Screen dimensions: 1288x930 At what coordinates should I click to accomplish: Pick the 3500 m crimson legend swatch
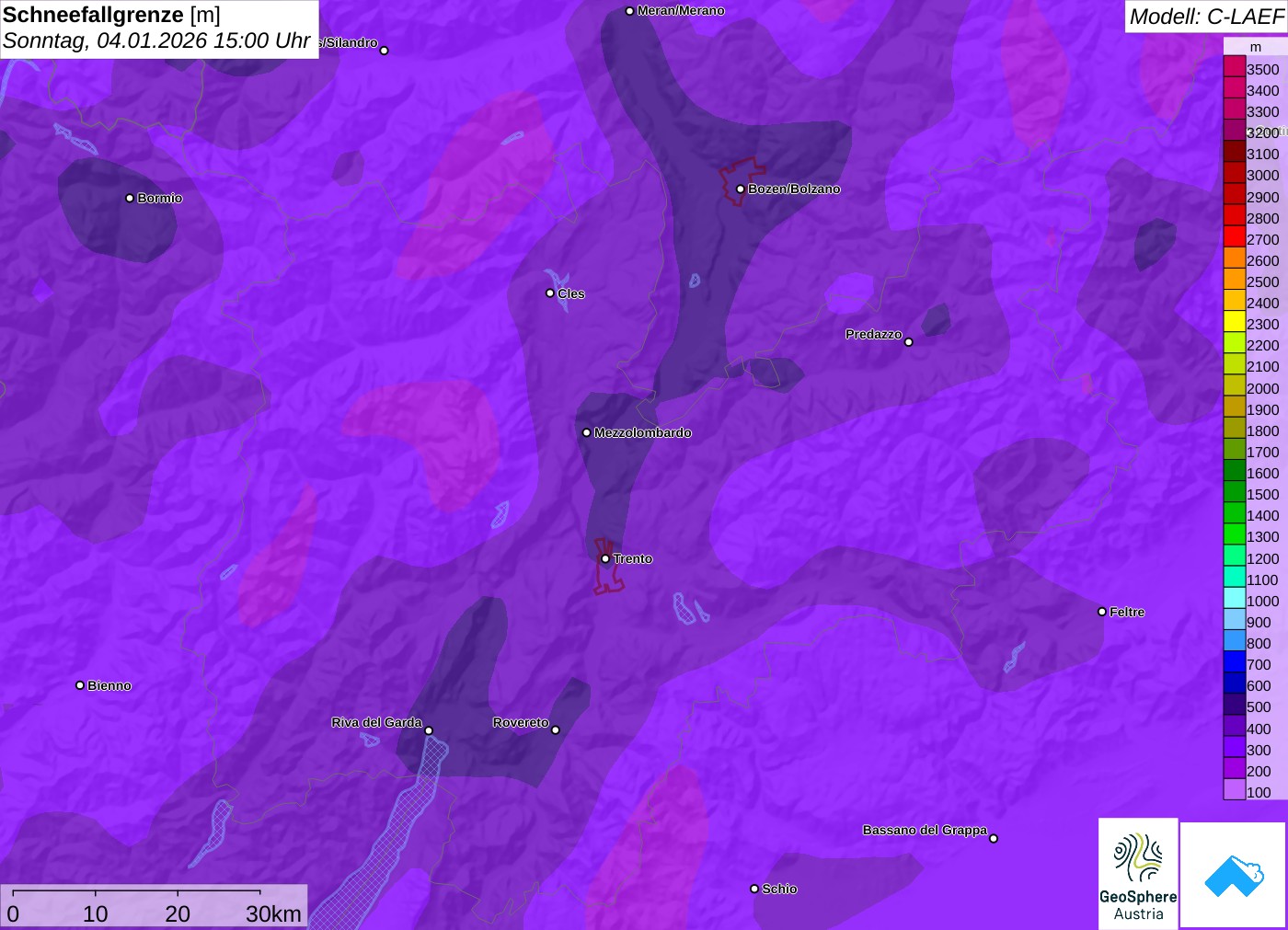pos(1234,66)
